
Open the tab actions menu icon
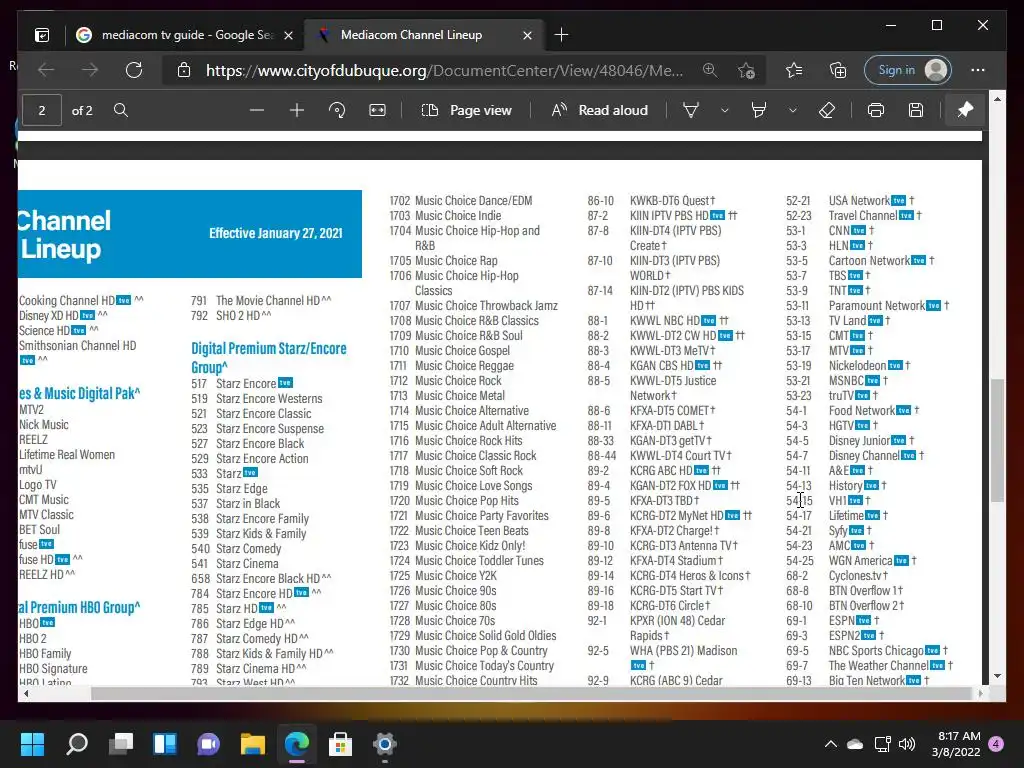pyautogui.click(x=42, y=35)
